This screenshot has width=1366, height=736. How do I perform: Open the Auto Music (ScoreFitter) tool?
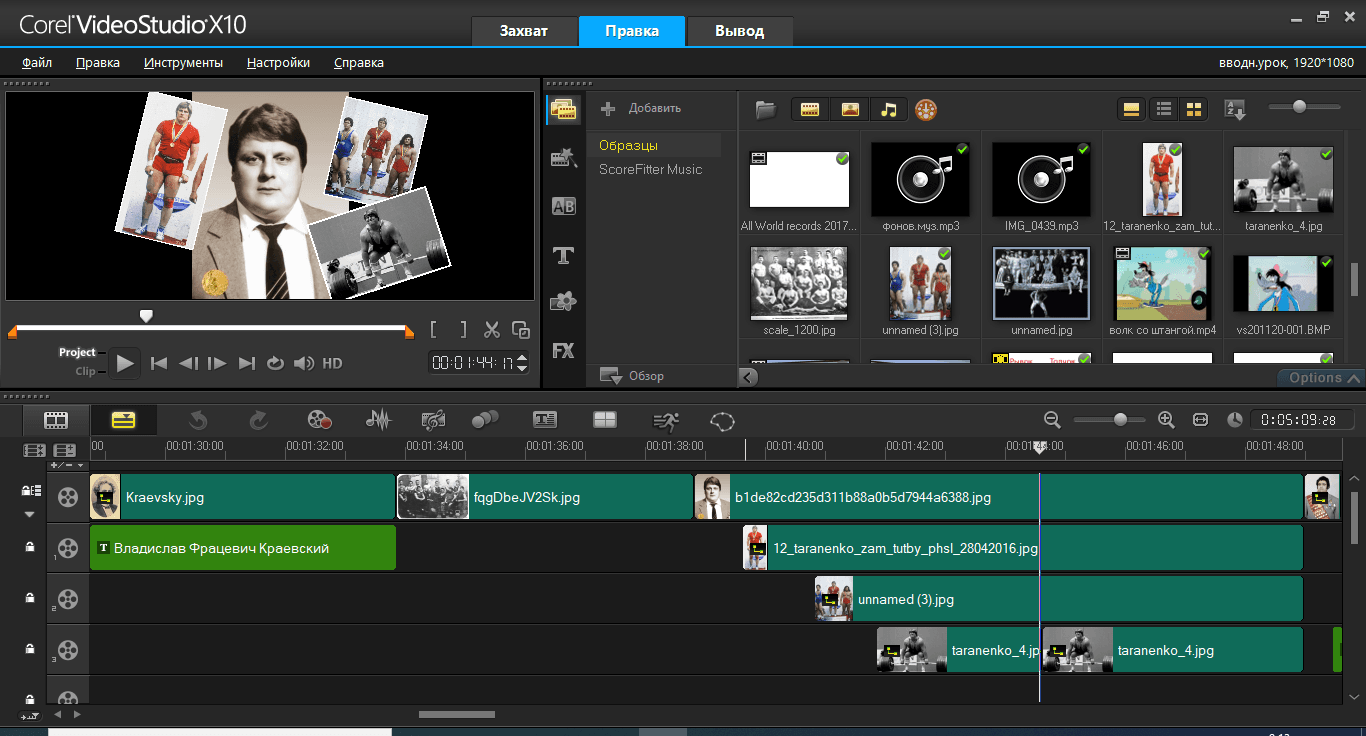(x=433, y=420)
